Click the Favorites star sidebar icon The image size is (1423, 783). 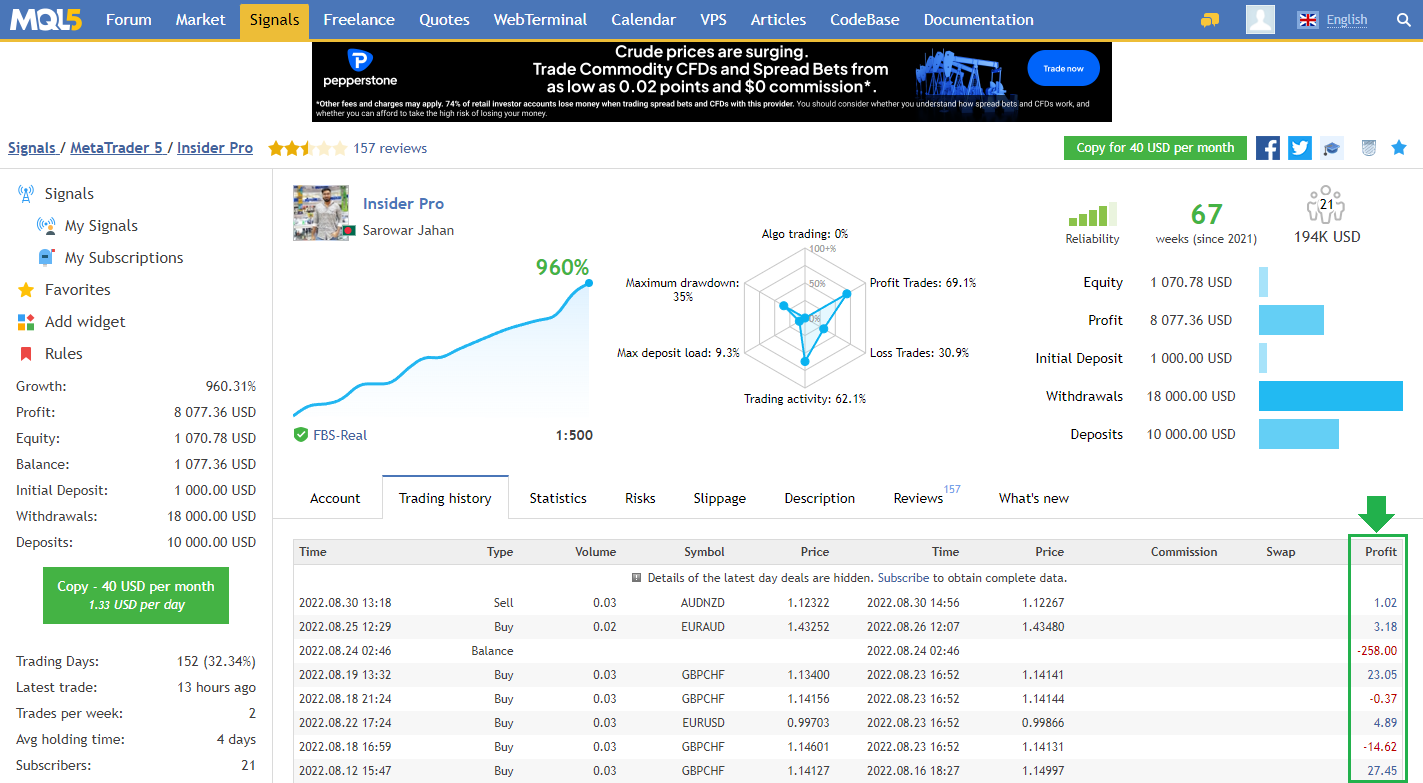pyautogui.click(x=26, y=290)
